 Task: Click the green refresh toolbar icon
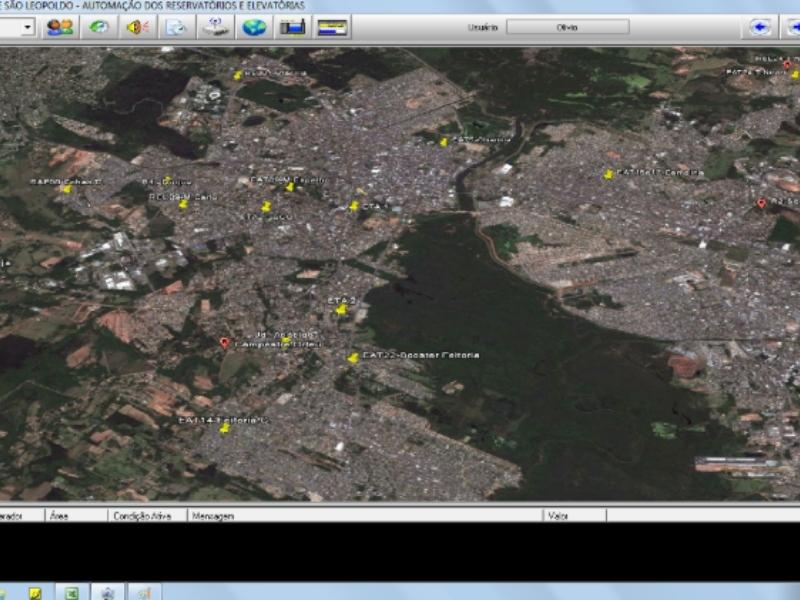pyautogui.click(x=98, y=27)
